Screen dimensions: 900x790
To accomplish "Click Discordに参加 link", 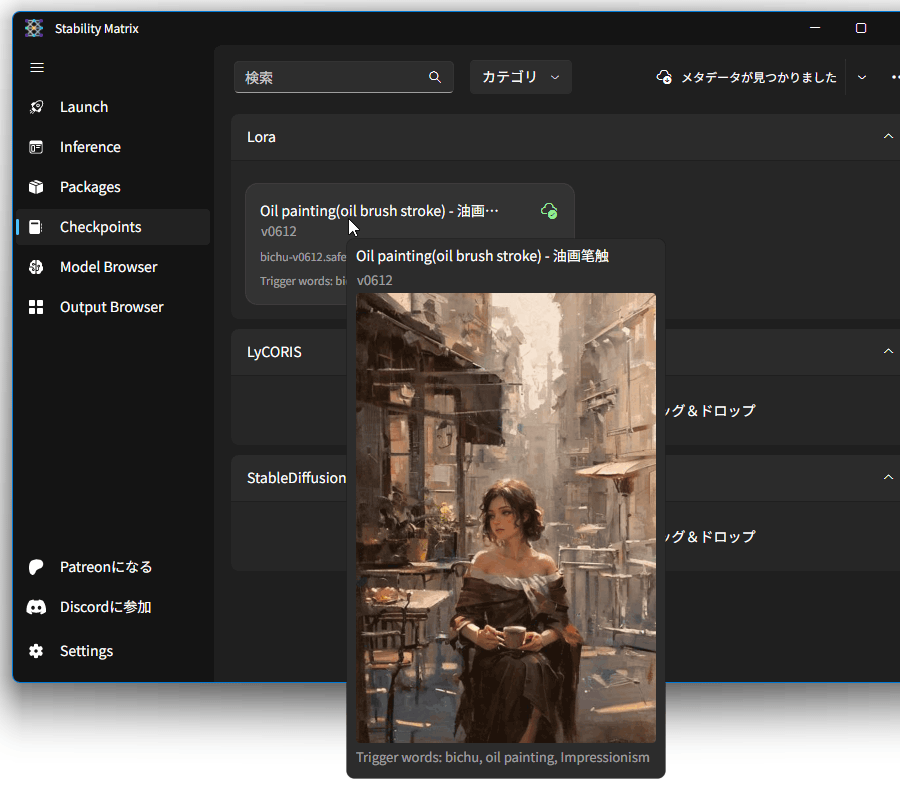I will tap(113, 607).
